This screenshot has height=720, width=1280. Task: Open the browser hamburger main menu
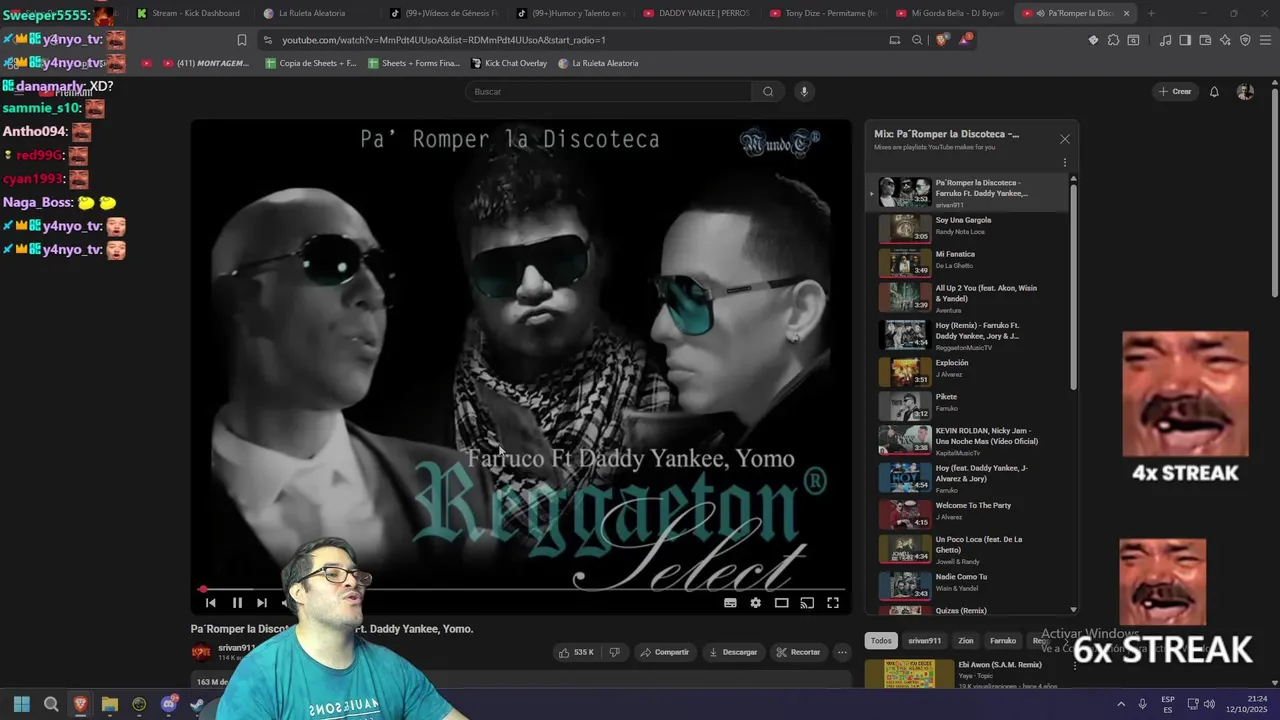coord(1265,40)
